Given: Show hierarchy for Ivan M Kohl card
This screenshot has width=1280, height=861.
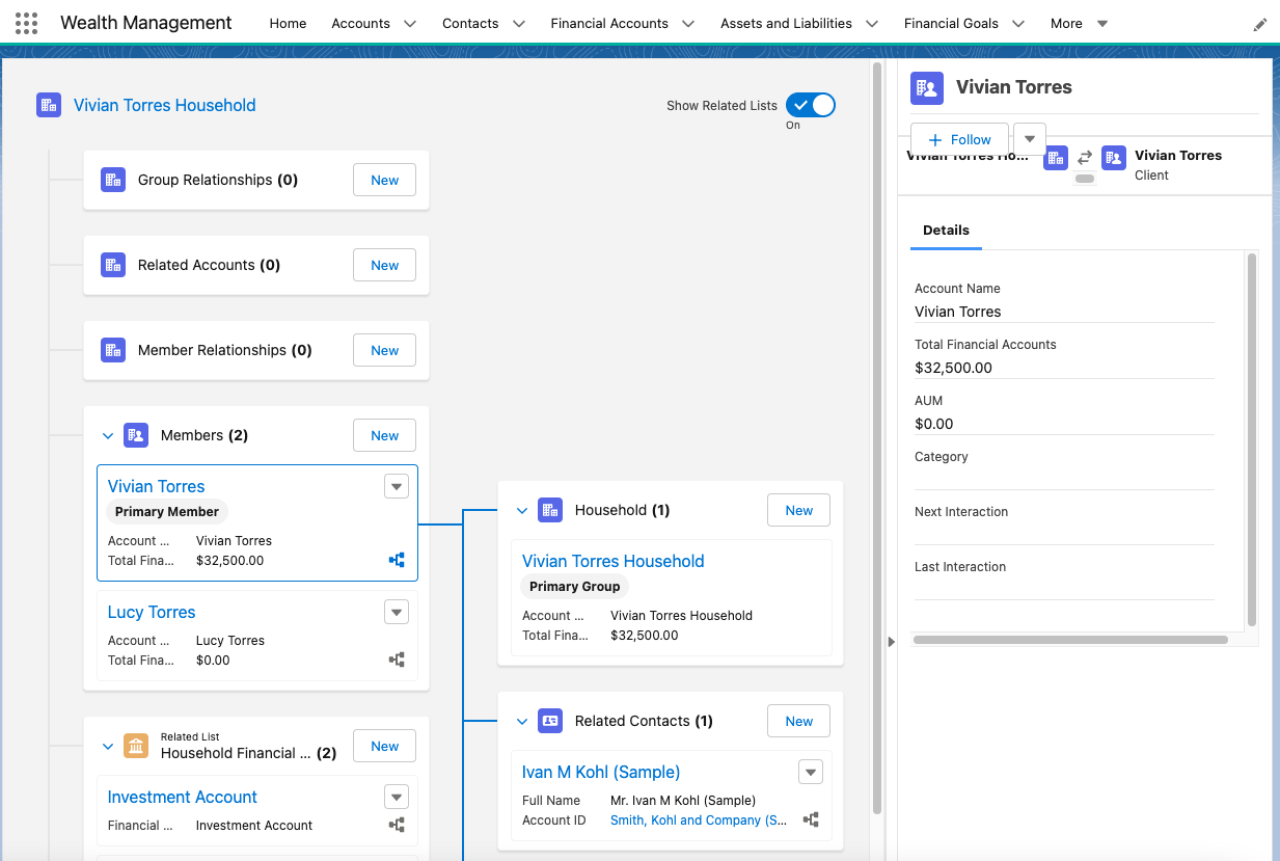Looking at the screenshot, I should [811, 820].
